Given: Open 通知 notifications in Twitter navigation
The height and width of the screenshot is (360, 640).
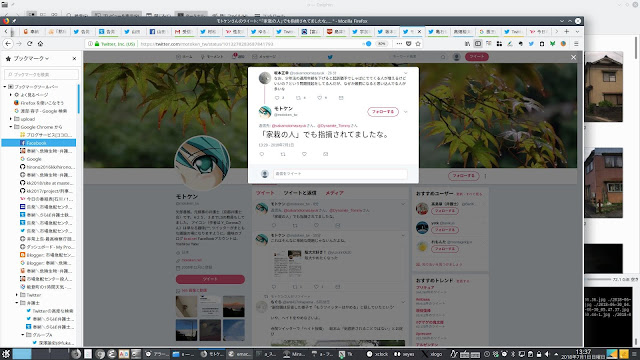Looking at the screenshot, I should click(238, 57).
